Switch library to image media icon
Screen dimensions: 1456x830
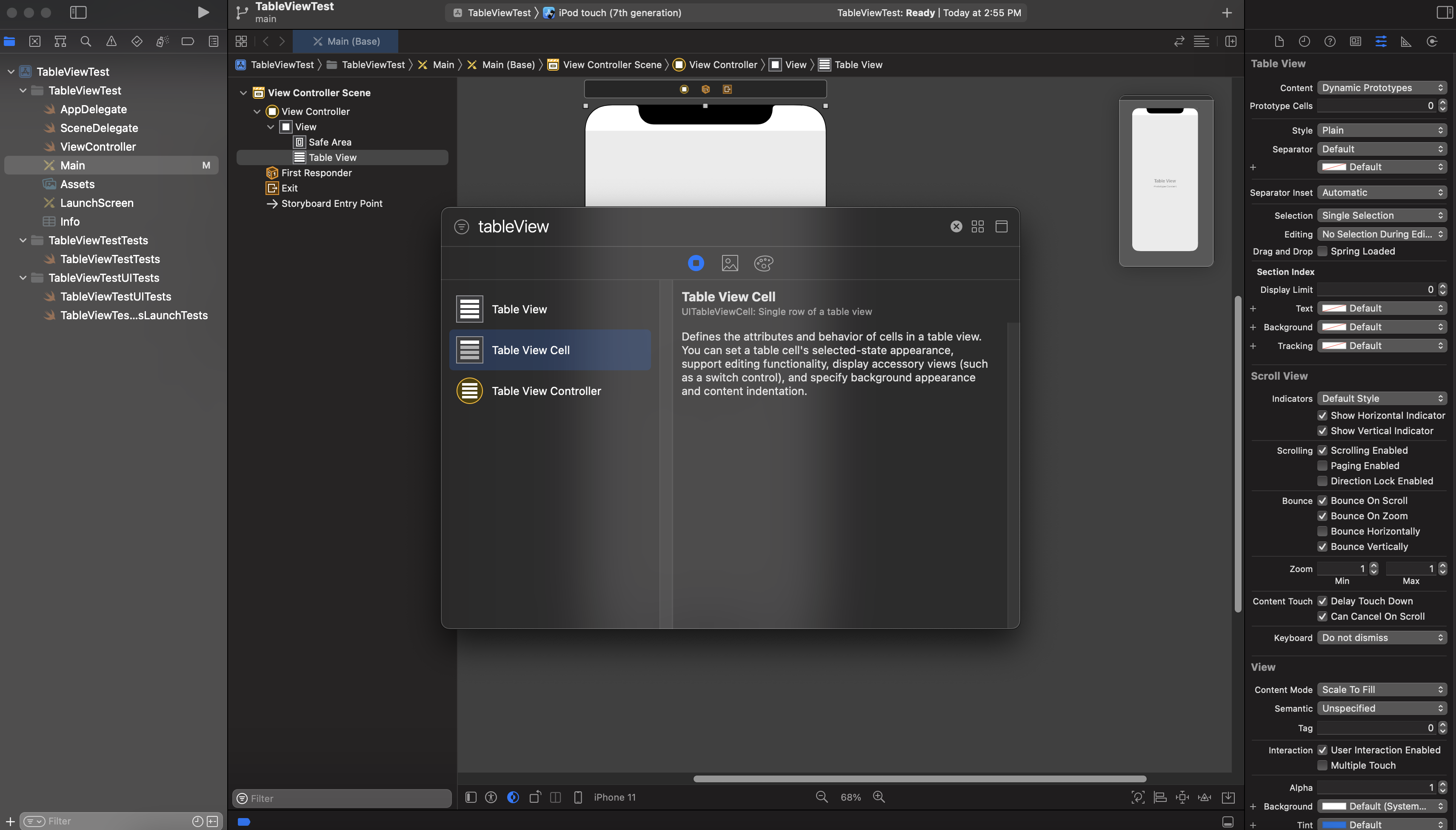[729, 263]
